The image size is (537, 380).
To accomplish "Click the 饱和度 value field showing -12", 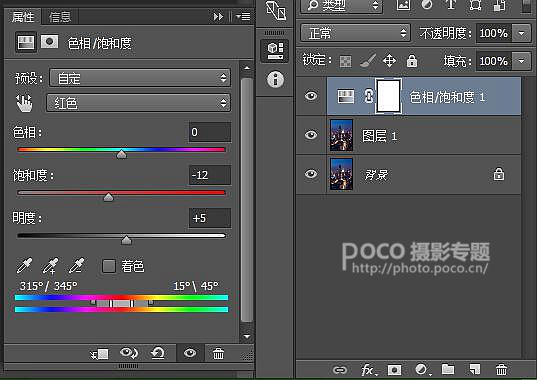I will click(x=210, y=175).
